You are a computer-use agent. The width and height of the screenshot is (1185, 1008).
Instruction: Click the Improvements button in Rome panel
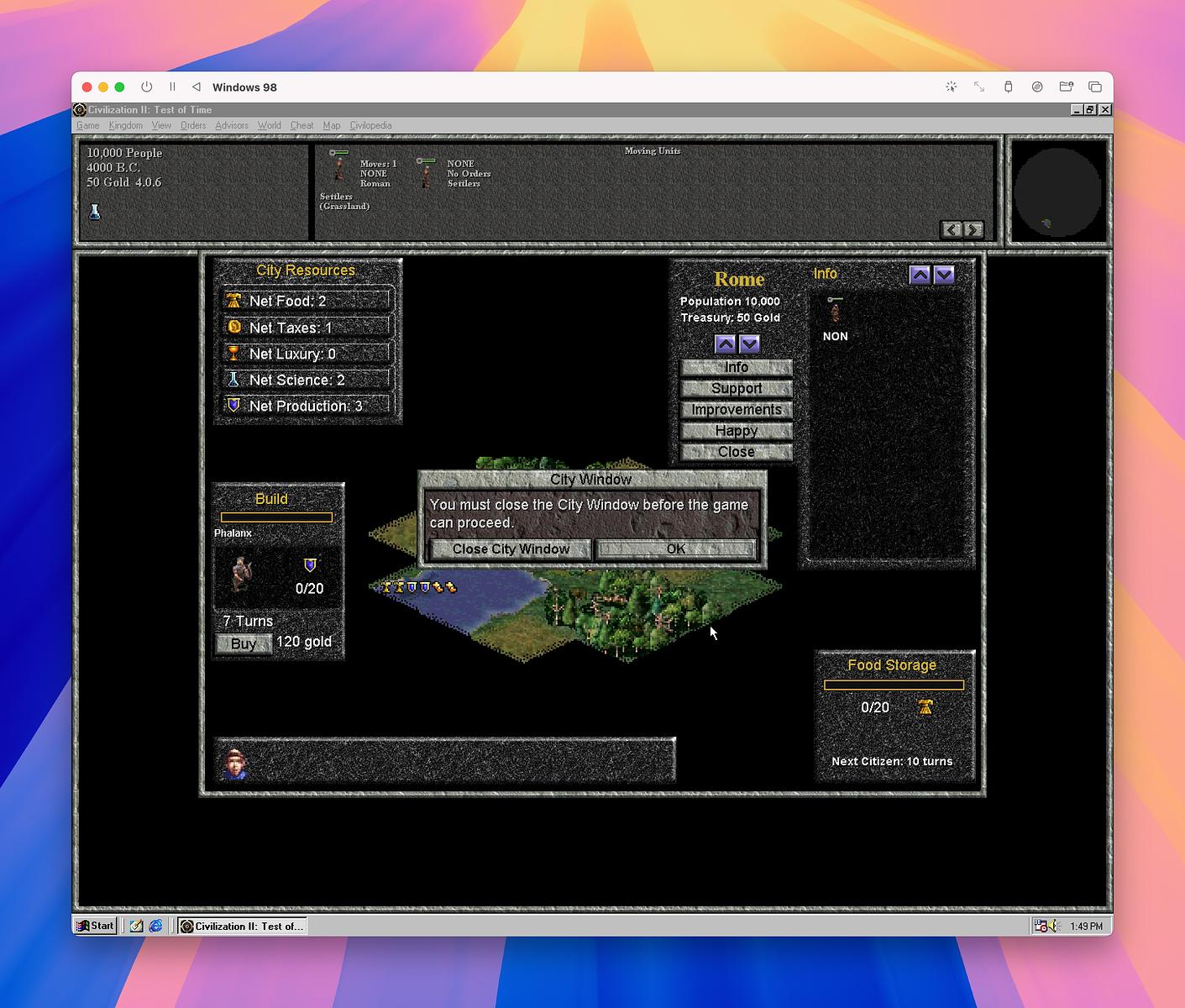tap(737, 409)
